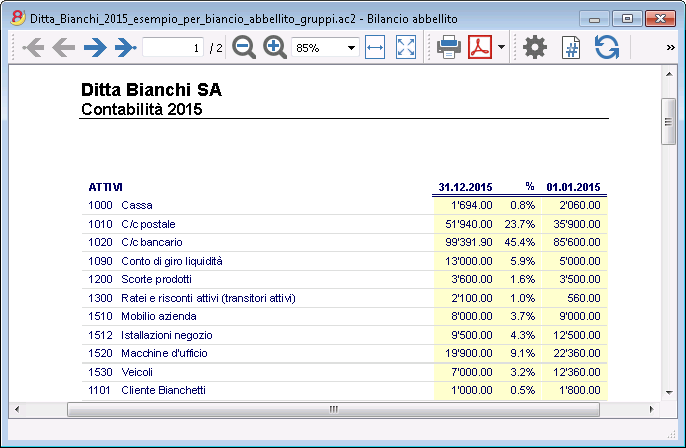Click the ATTIVI heading
Viewport: 686px width, 448px height.
click(105, 187)
